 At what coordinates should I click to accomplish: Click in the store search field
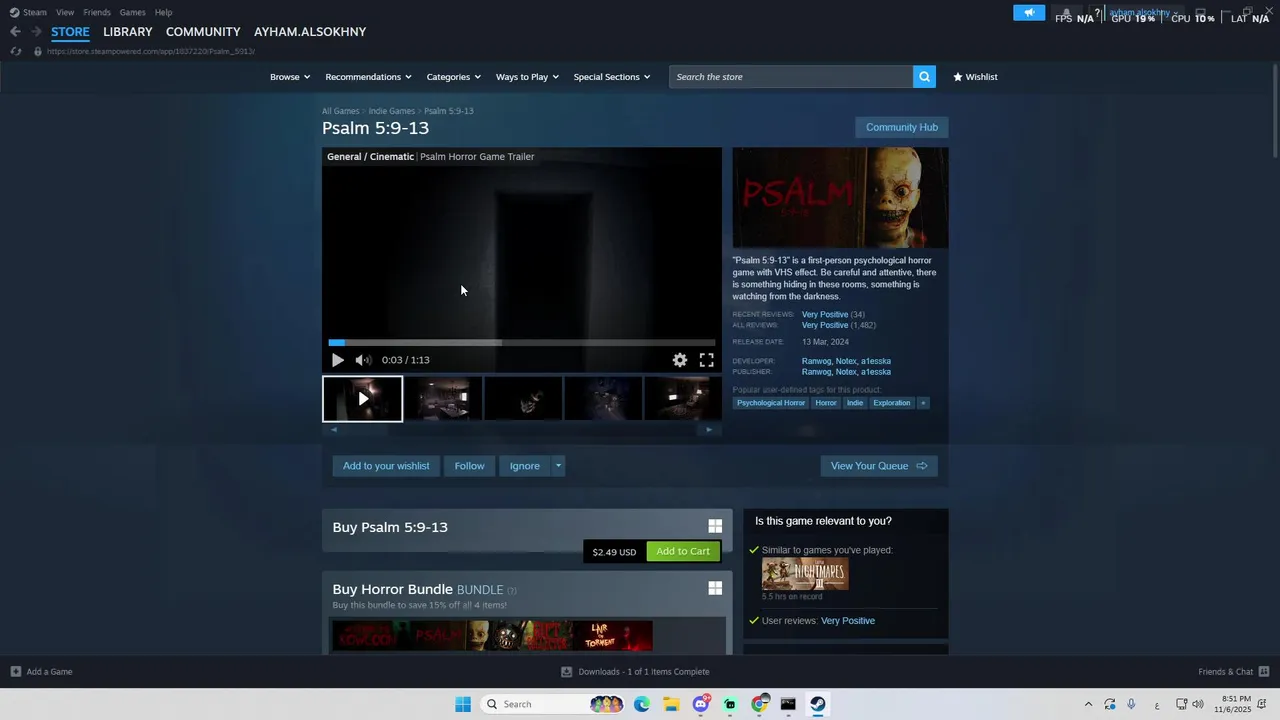[x=791, y=77]
